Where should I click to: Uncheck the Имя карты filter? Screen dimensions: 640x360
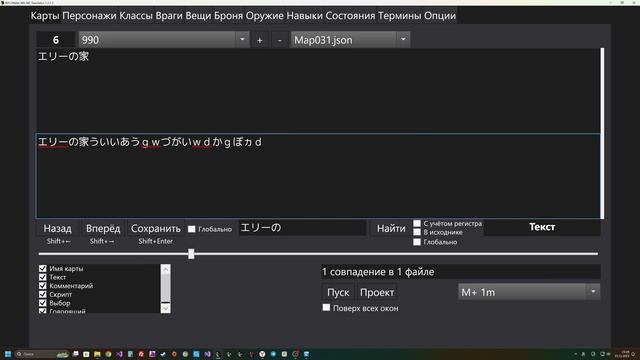(x=42, y=269)
